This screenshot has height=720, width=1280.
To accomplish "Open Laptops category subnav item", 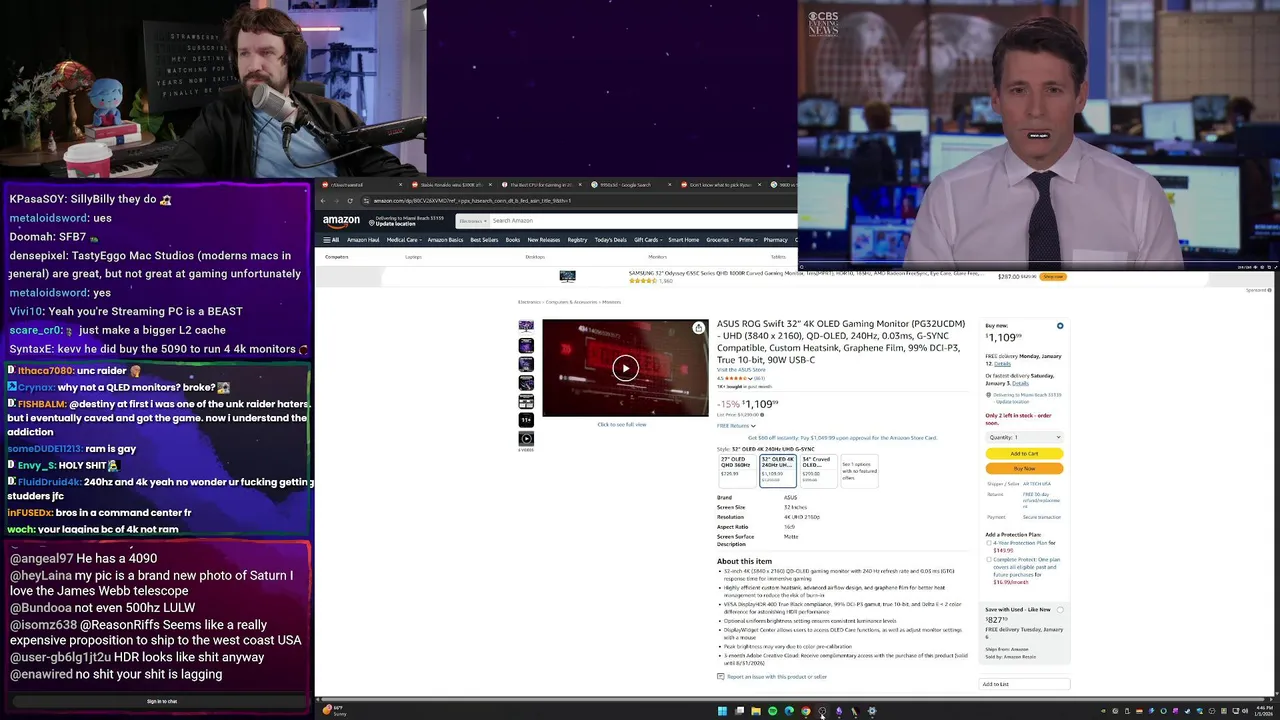I will click(413, 257).
